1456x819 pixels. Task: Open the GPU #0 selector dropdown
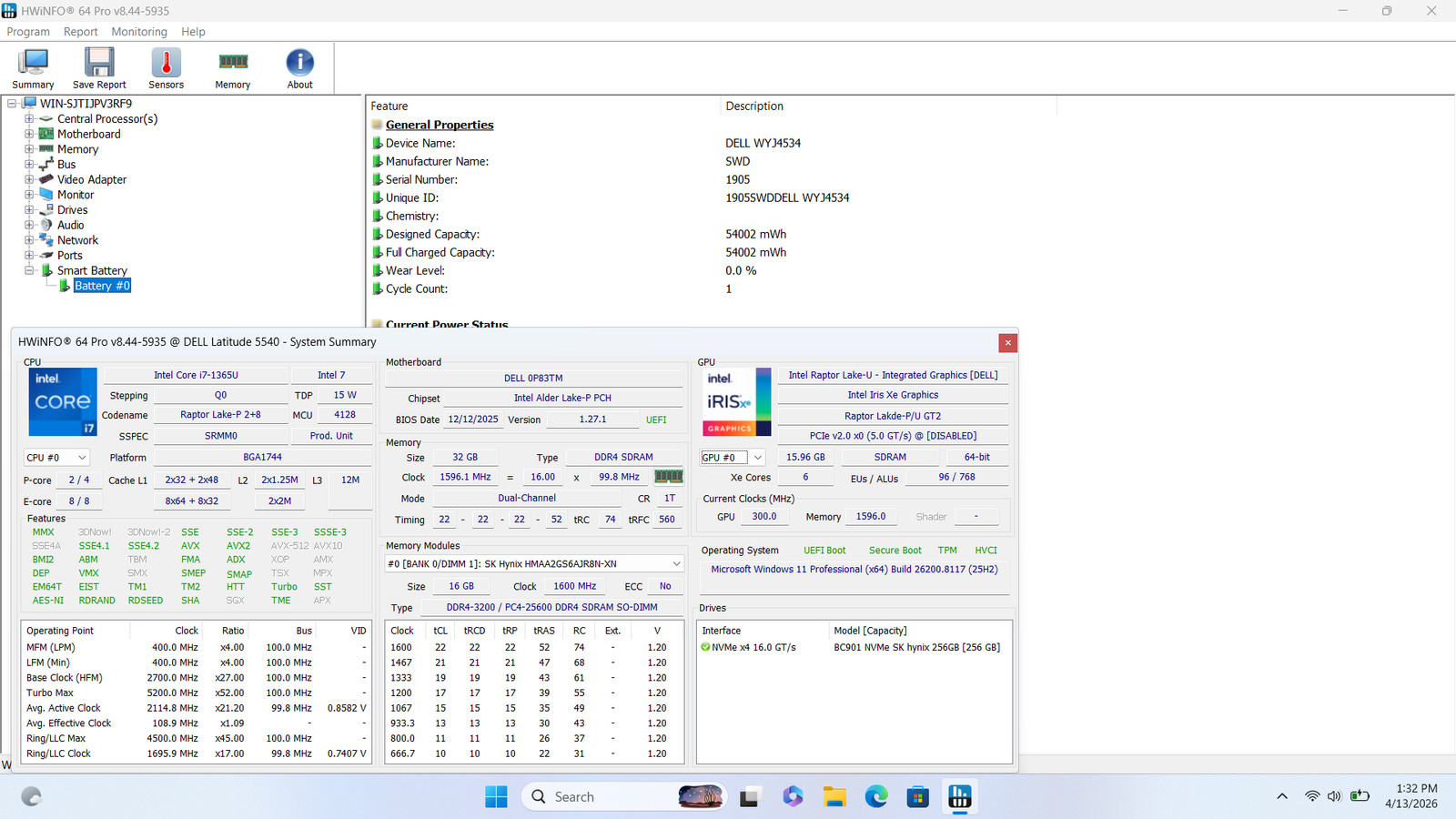pyautogui.click(x=732, y=458)
